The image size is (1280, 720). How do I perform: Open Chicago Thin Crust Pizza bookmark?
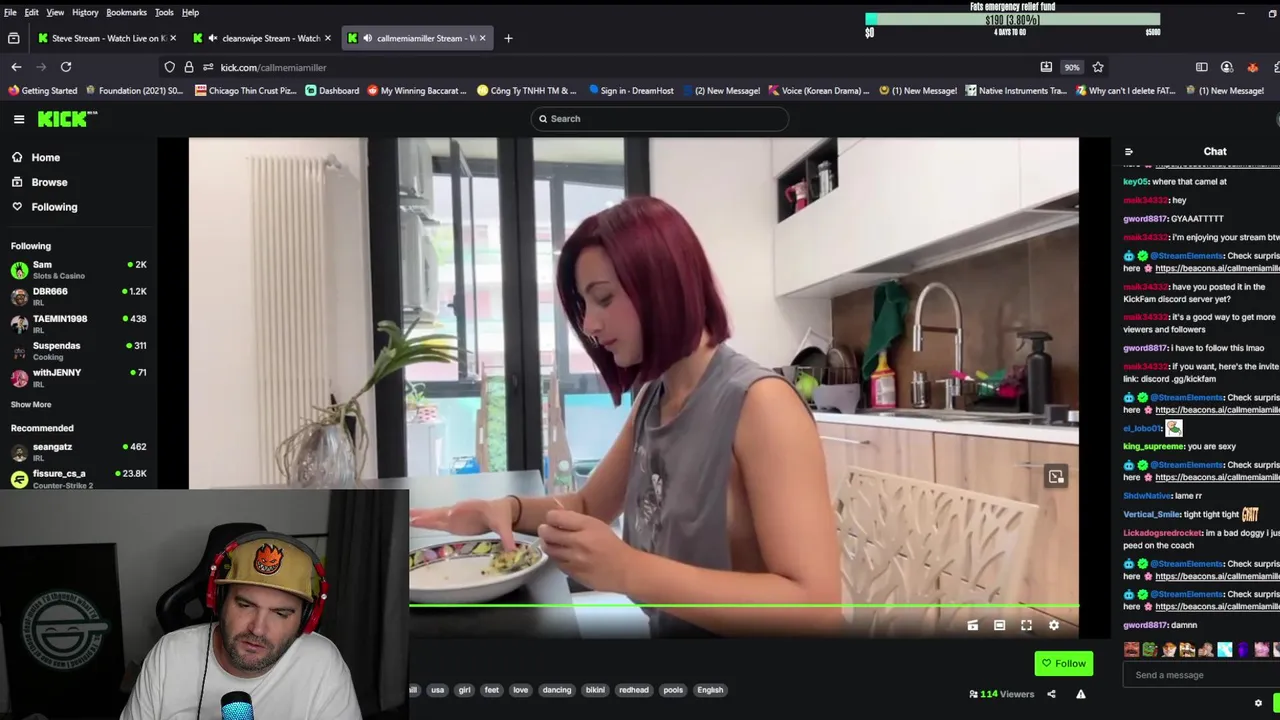click(x=246, y=91)
